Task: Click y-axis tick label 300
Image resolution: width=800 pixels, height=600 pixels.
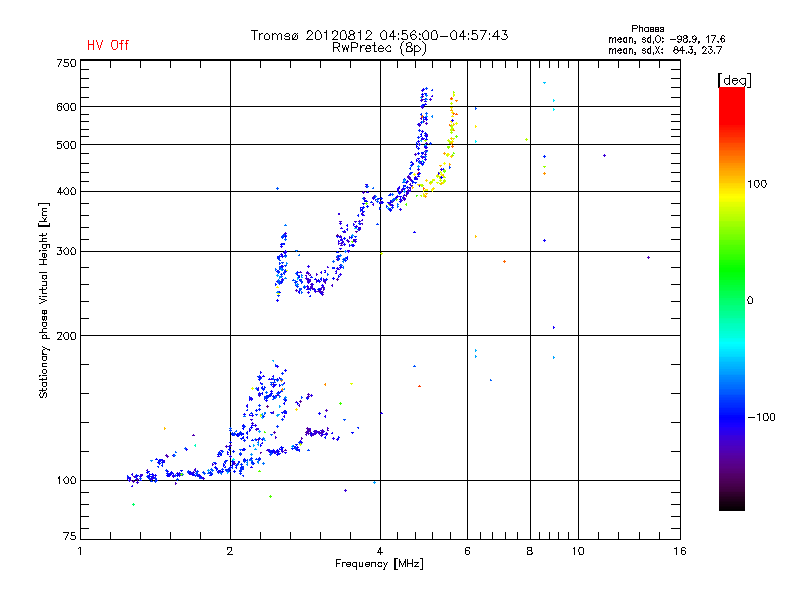Action: (x=66, y=252)
